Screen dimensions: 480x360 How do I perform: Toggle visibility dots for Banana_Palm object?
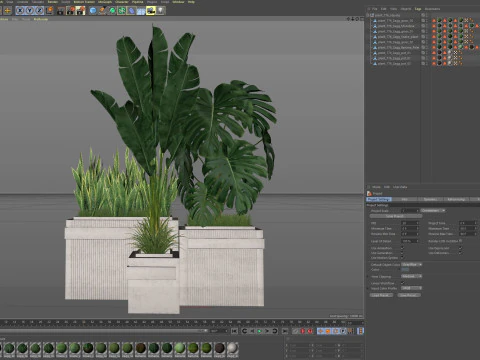426,47
